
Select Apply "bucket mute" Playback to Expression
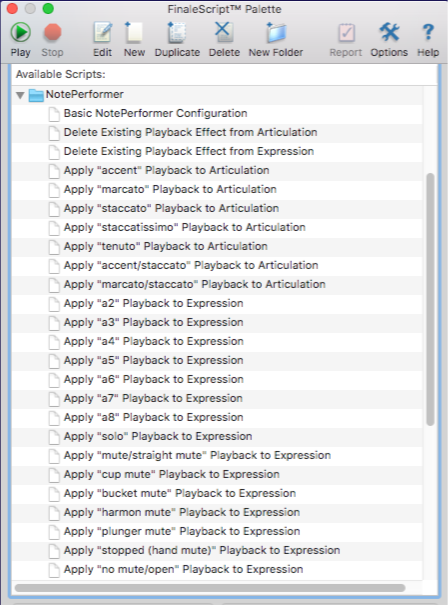point(180,493)
